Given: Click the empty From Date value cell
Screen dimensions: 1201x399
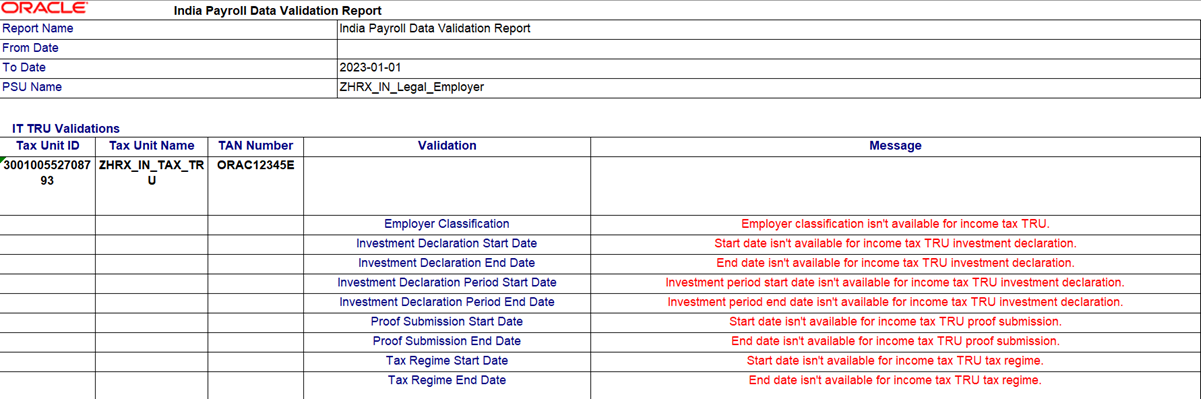Looking at the screenshot, I should [x=769, y=48].
